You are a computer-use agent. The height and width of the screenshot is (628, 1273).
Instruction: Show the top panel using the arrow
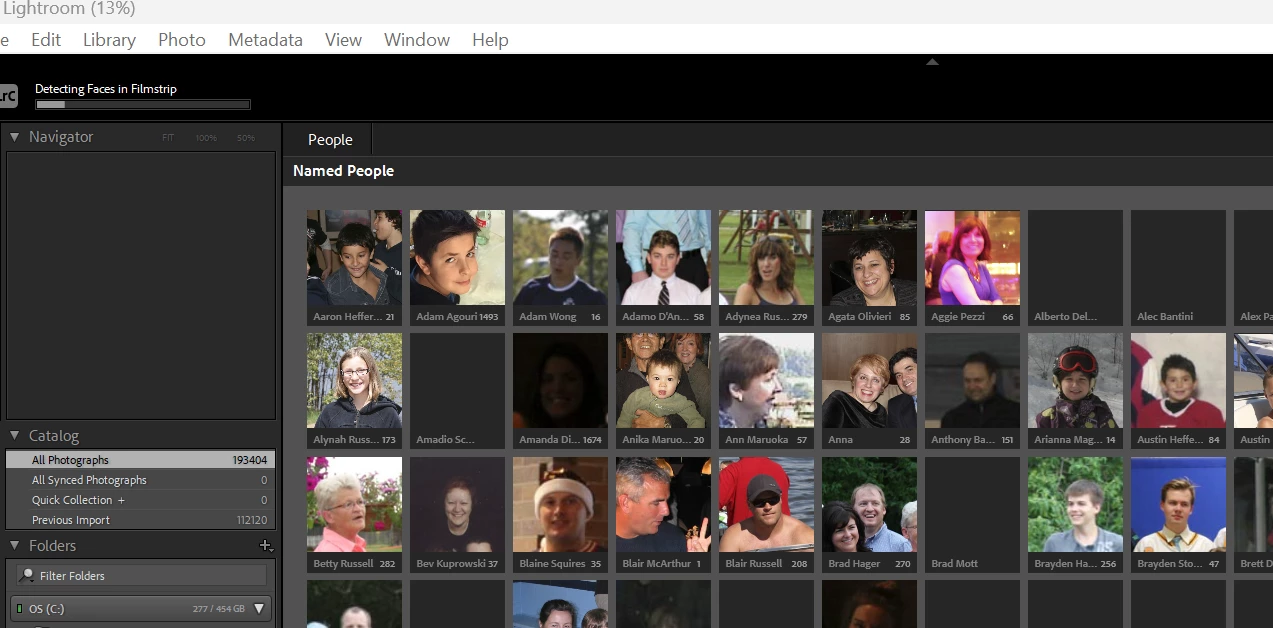(x=932, y=62)
